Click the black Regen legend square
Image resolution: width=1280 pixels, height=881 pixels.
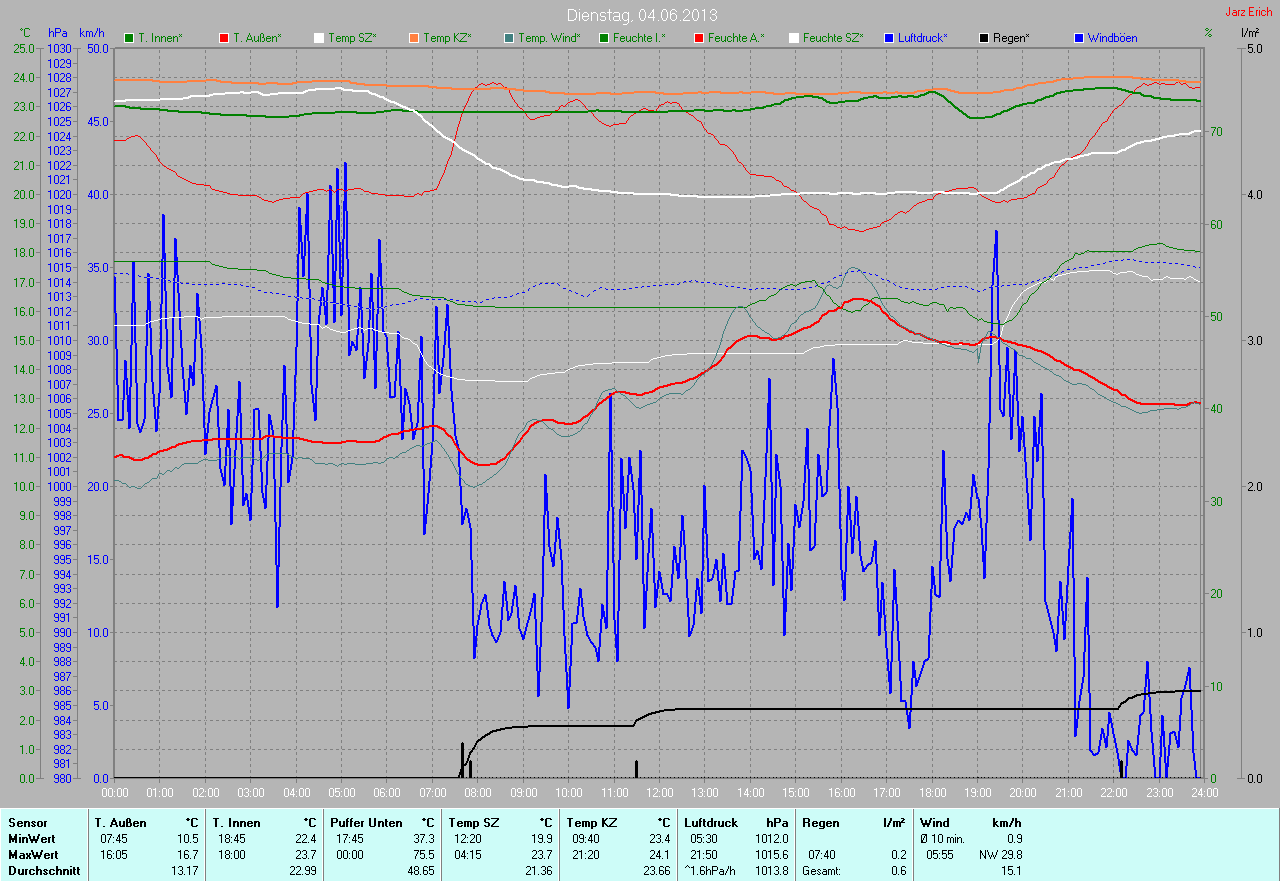point(984,38)
